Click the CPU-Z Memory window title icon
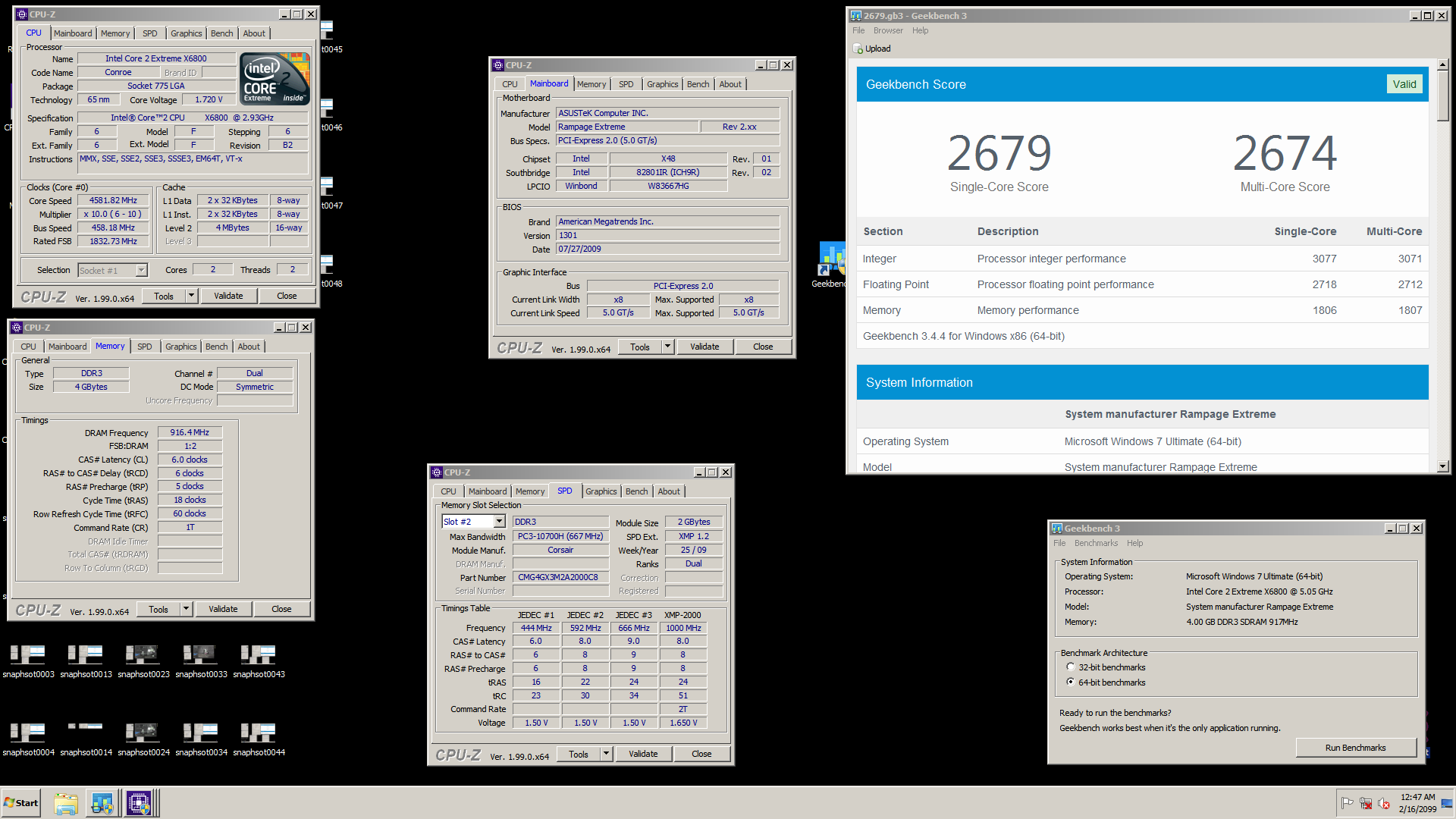Viewport: 1456px width, 819px height. [x=17, y=328]
